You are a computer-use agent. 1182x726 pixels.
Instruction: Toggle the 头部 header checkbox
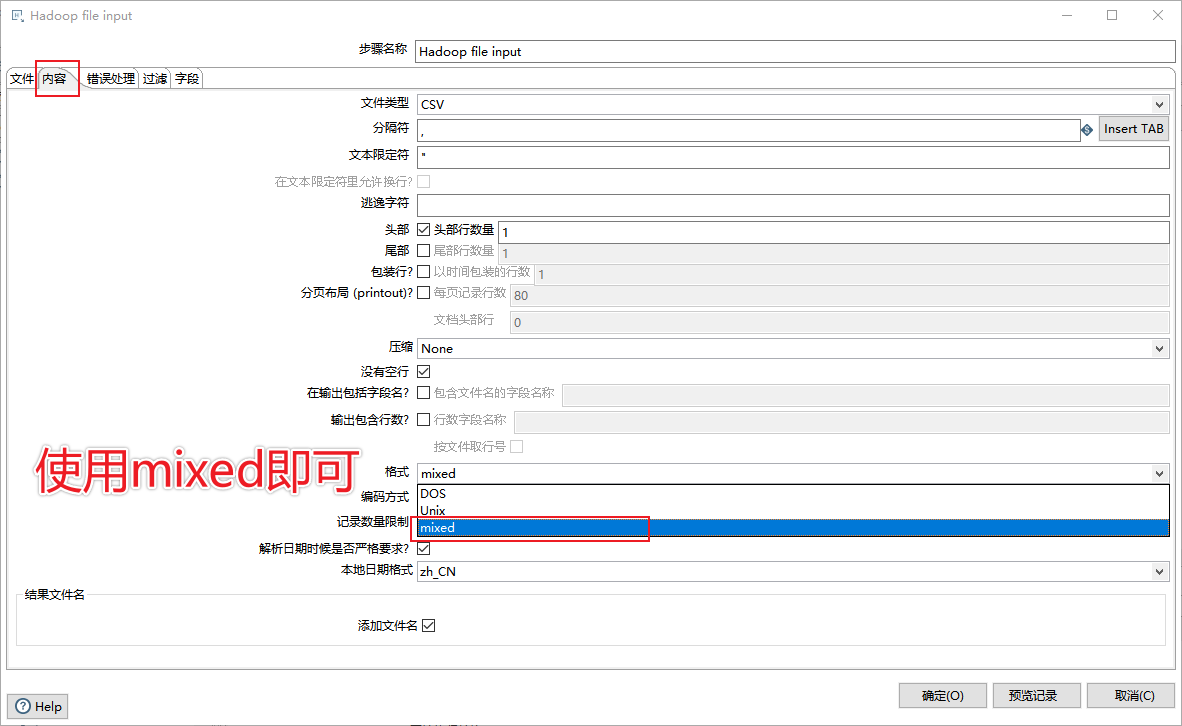pos(424,229)
